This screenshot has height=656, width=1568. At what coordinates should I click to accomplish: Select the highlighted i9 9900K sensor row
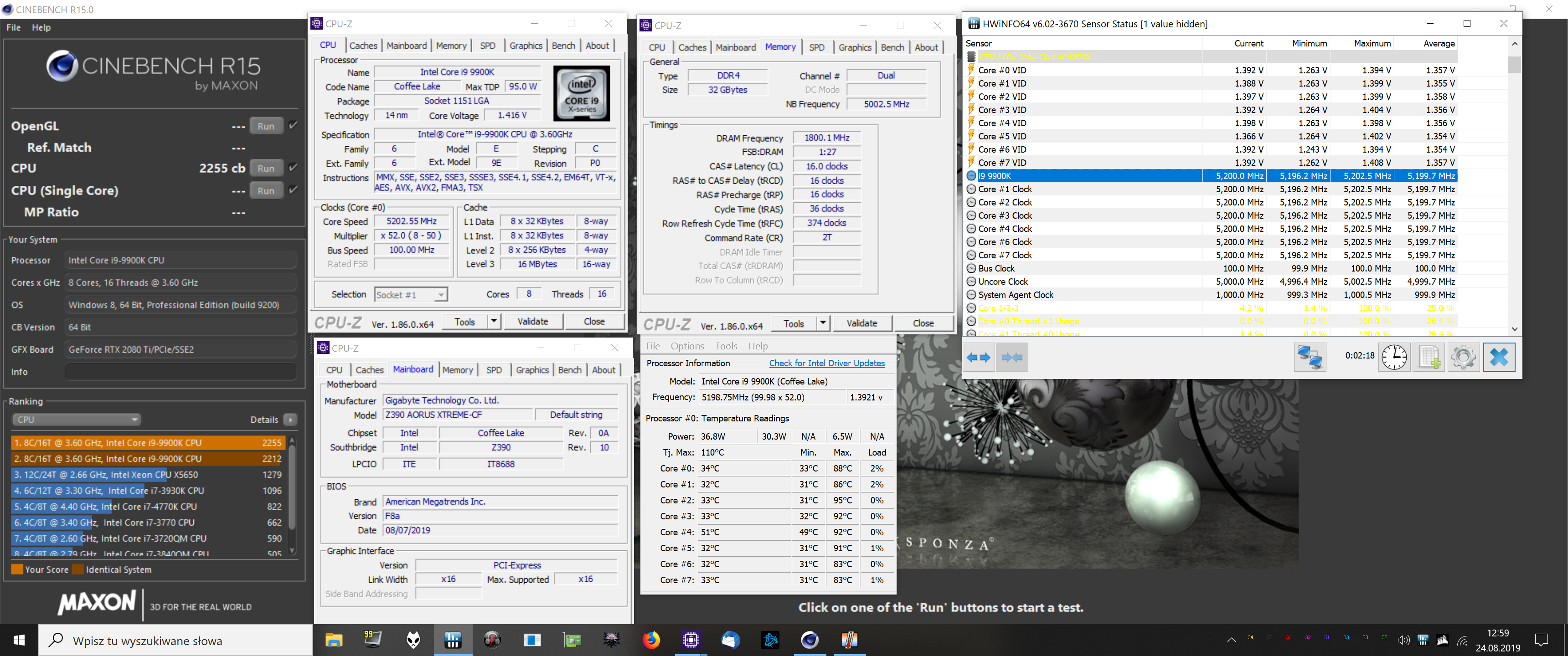point(1211,176)
